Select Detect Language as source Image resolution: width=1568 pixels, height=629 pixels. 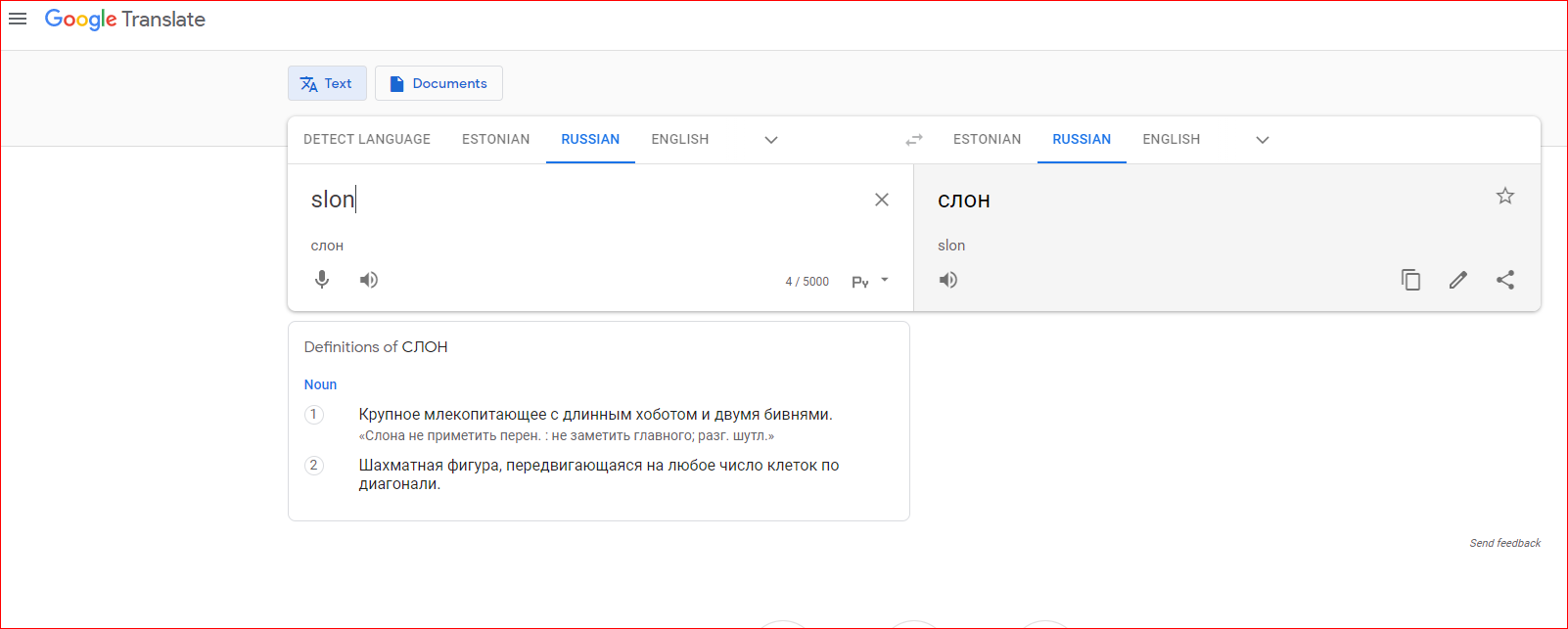[x=367, y=140]
